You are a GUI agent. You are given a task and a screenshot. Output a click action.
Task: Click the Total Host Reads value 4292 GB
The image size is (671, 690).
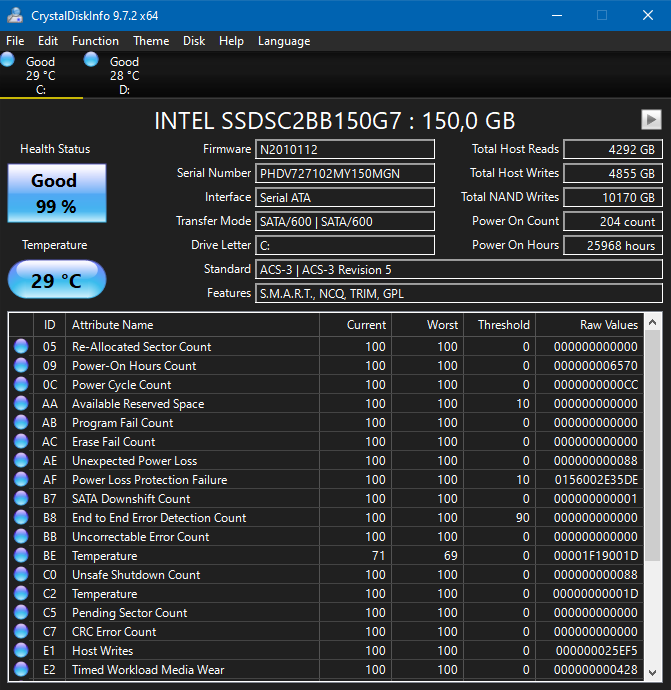tap(613, 149)
